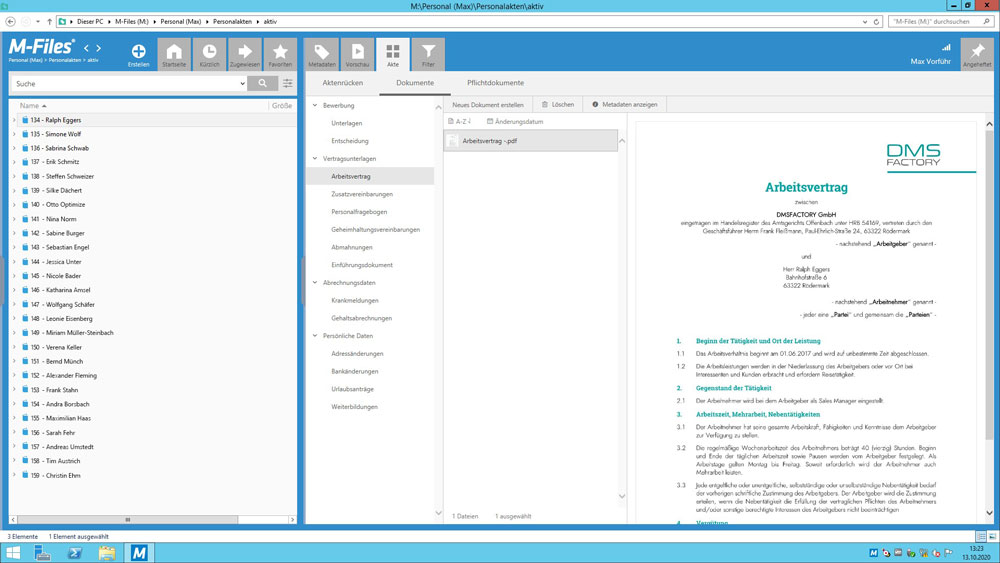Open the Suche field dropdown arrow
The image size is (1000, 563).
click(x=242, y=84)
